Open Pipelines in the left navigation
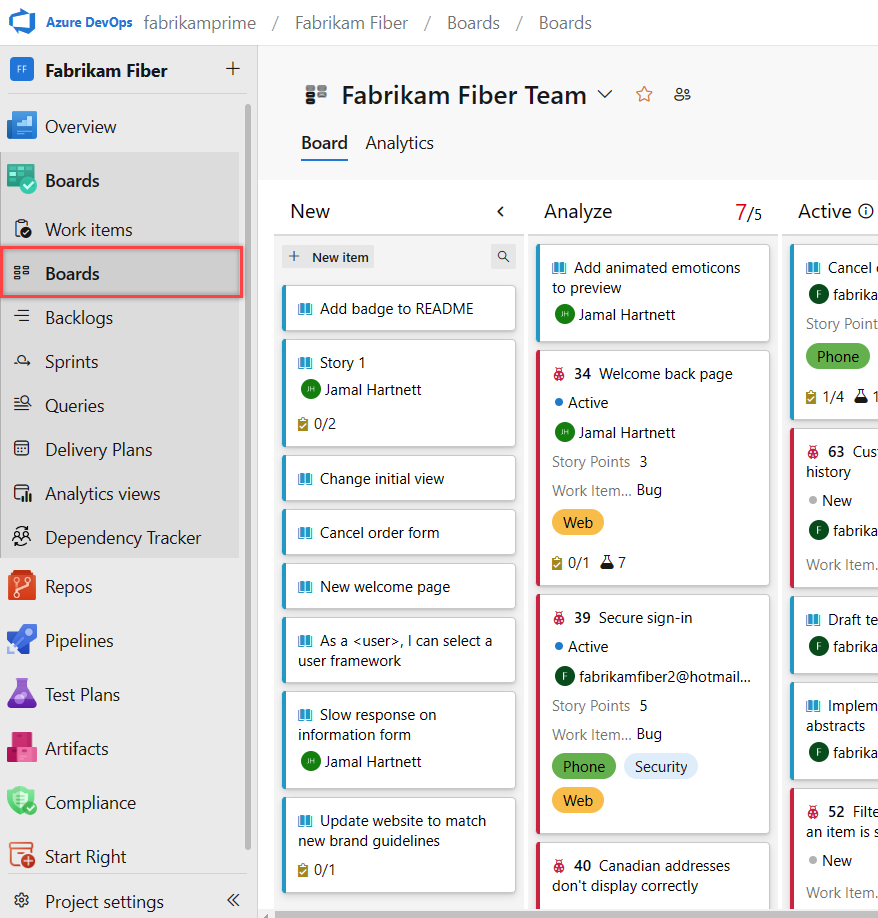Screen dimensions: 878x918 tap(78, 641)
